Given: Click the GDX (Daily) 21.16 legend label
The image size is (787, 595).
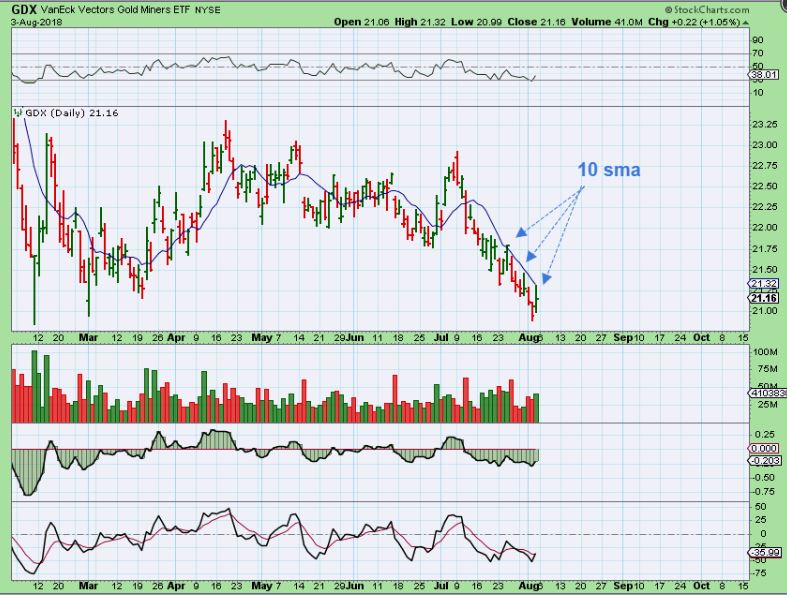Looking at the screenshot, I should click(72, 113).
